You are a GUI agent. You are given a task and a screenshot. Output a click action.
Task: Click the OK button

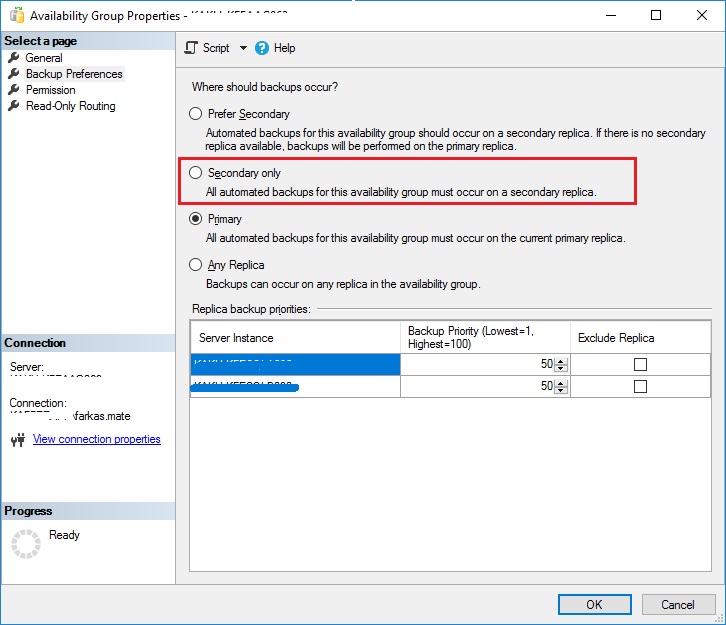pyautogui.click(x=595, y=605)
